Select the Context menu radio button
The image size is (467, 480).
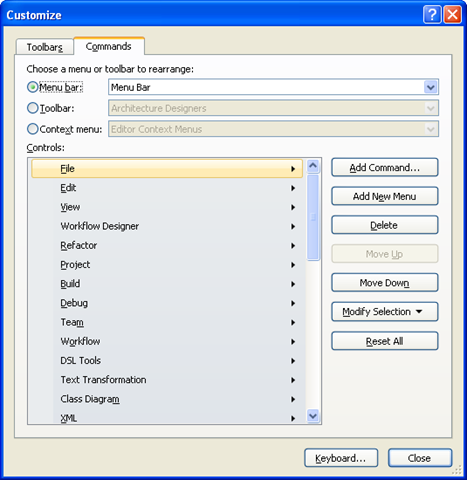click(x=33, y=129)
